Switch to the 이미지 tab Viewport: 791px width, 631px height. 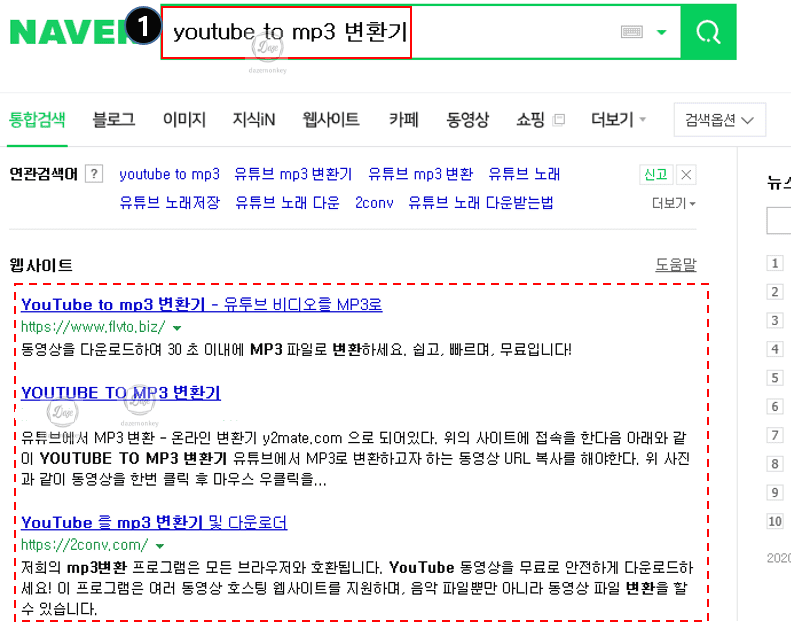pyautogui.click(x=184, y=120)
